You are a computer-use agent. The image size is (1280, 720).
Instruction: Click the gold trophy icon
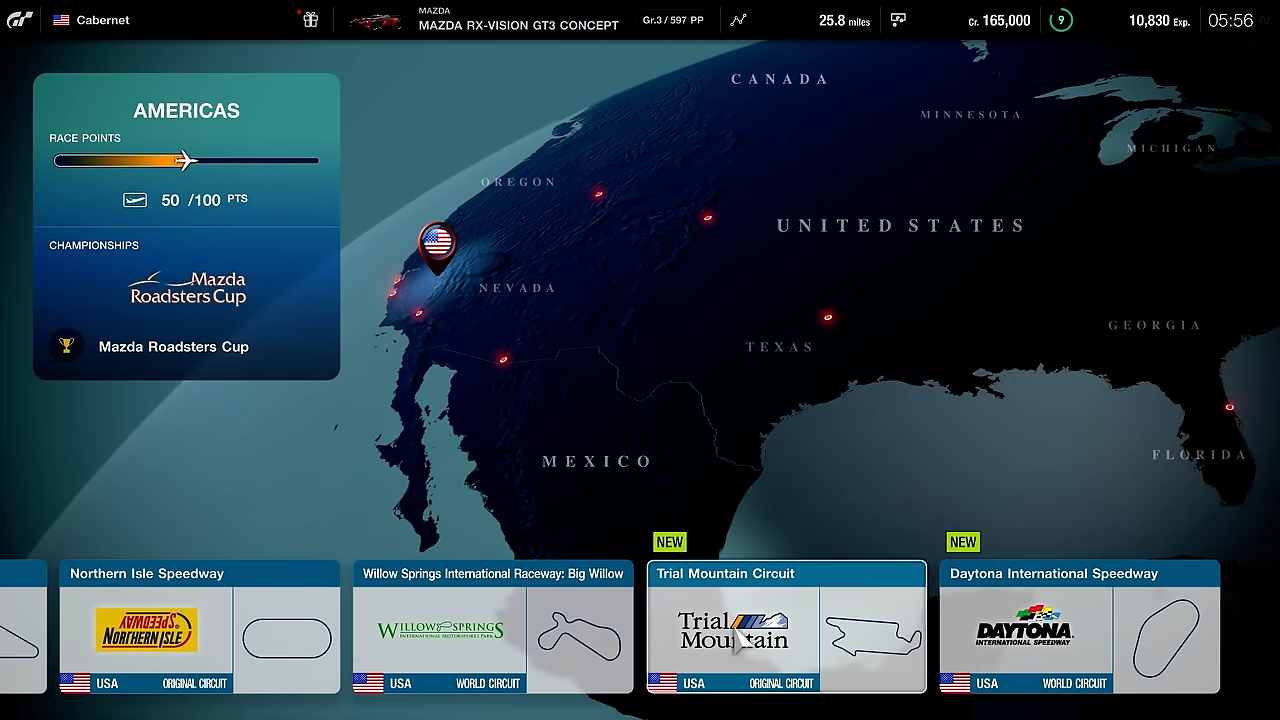[x=66, y=346]
